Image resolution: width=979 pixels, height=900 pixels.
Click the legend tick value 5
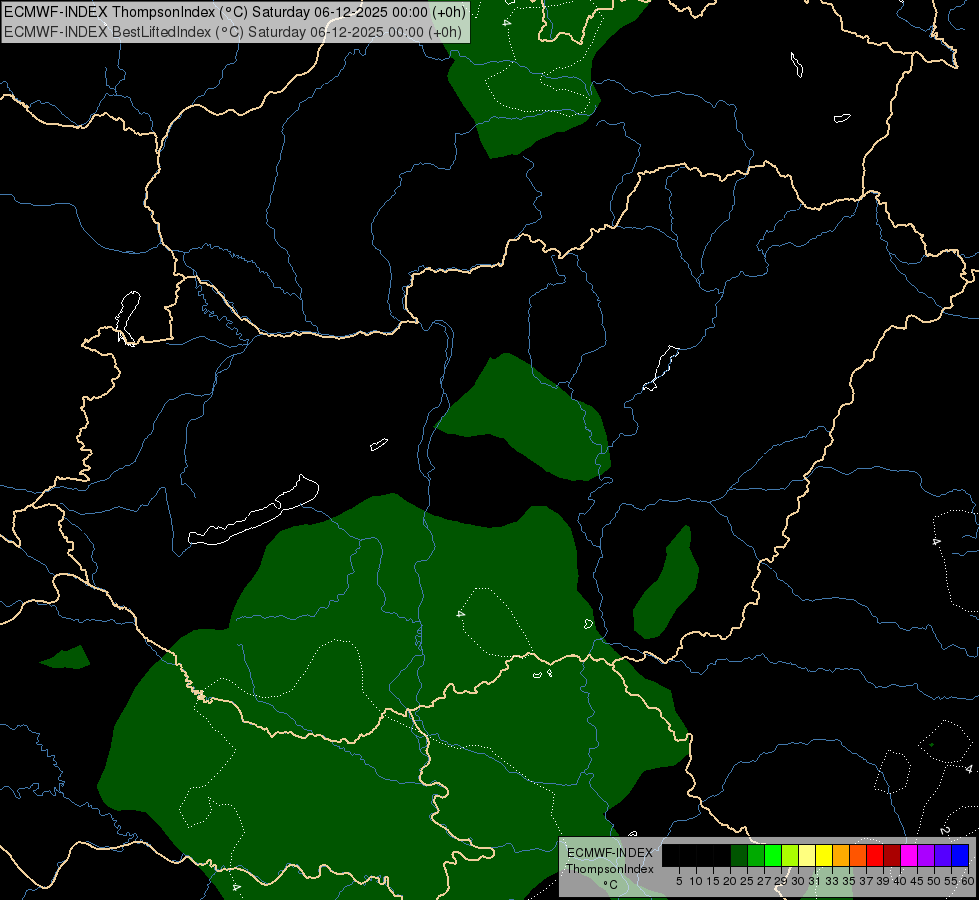pos(679,881)
